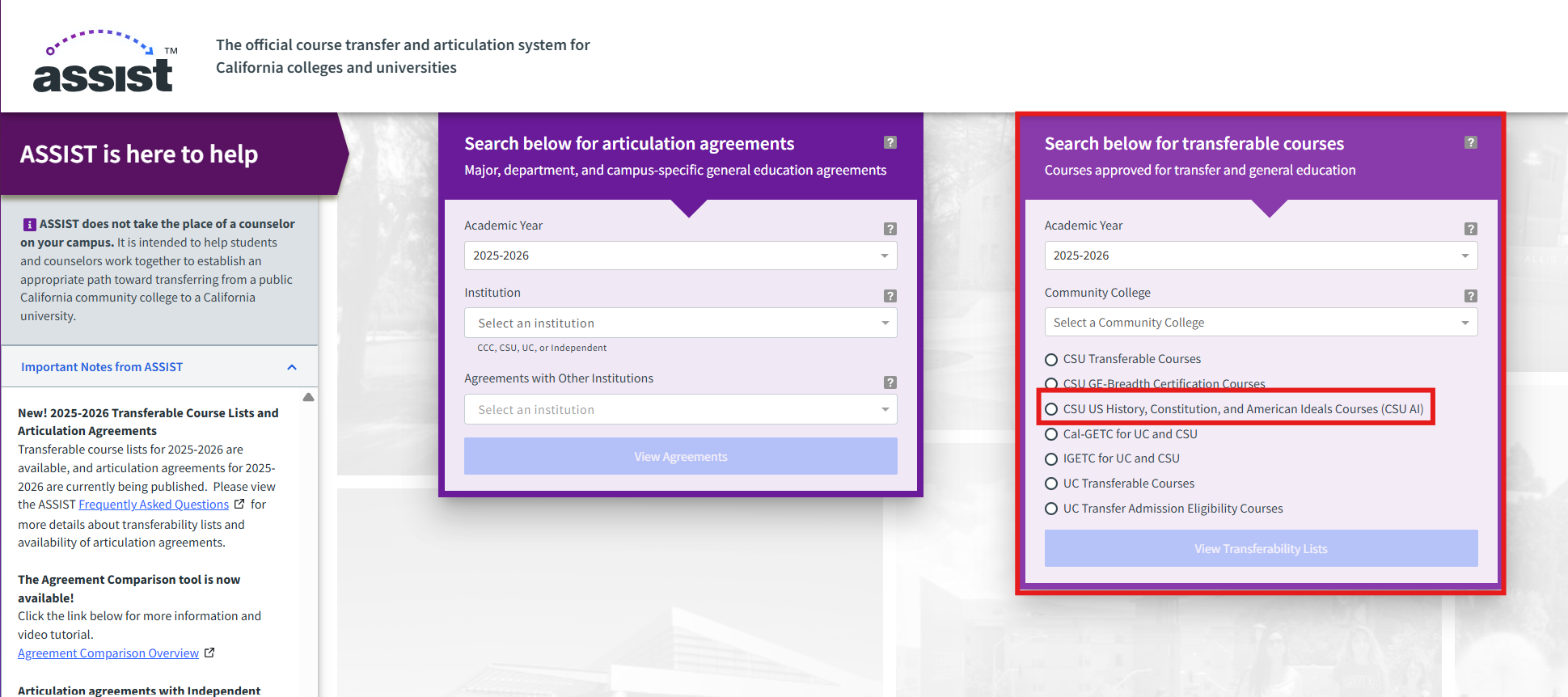Open help icon next to transferable courses Academic Year

(x=1471, y=229)
